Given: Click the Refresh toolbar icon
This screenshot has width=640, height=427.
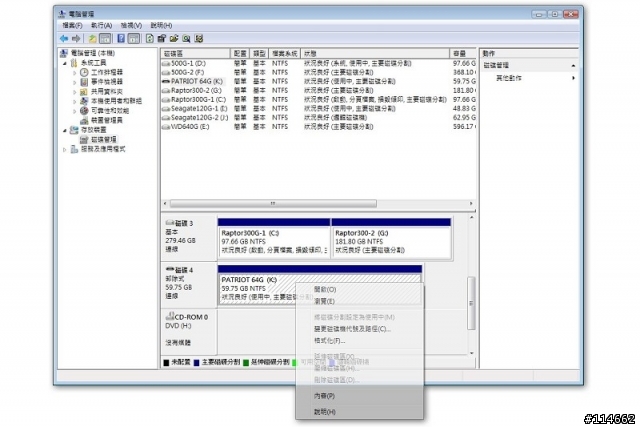Looking at the screenshot, I should [149, 38].
